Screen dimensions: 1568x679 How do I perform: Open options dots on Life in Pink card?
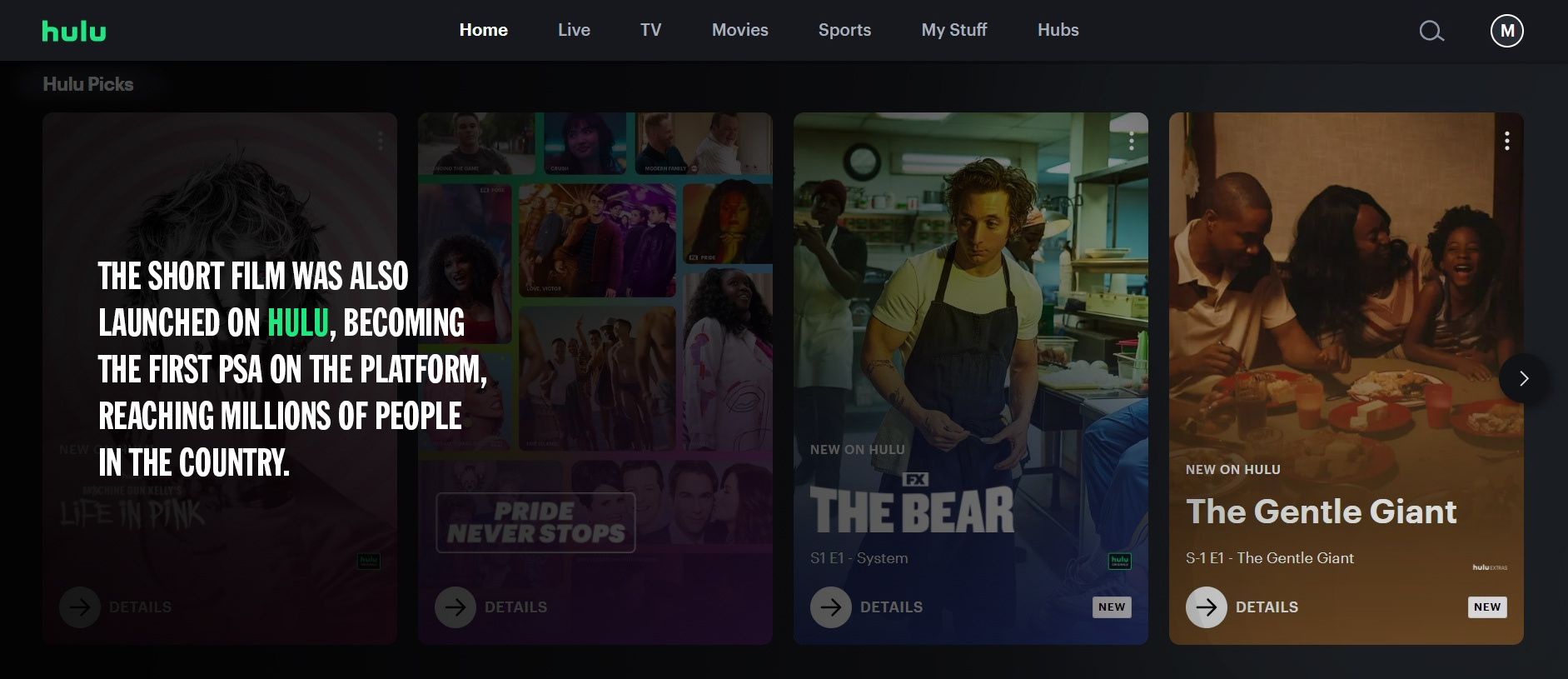[x=381, y=141]
